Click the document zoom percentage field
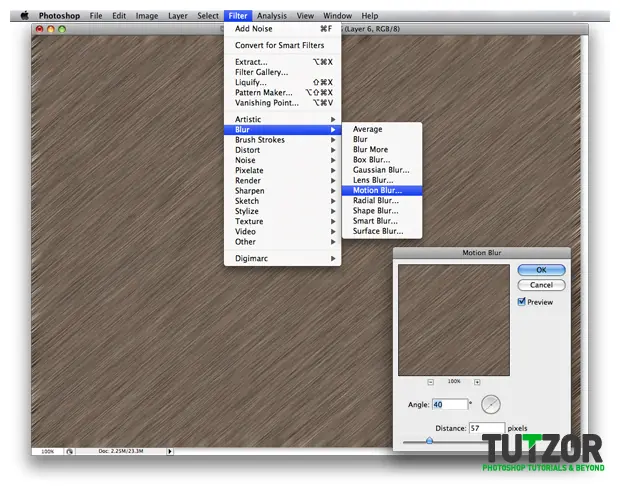This screenshot has height=495, width=620. (x=47, y=451)
